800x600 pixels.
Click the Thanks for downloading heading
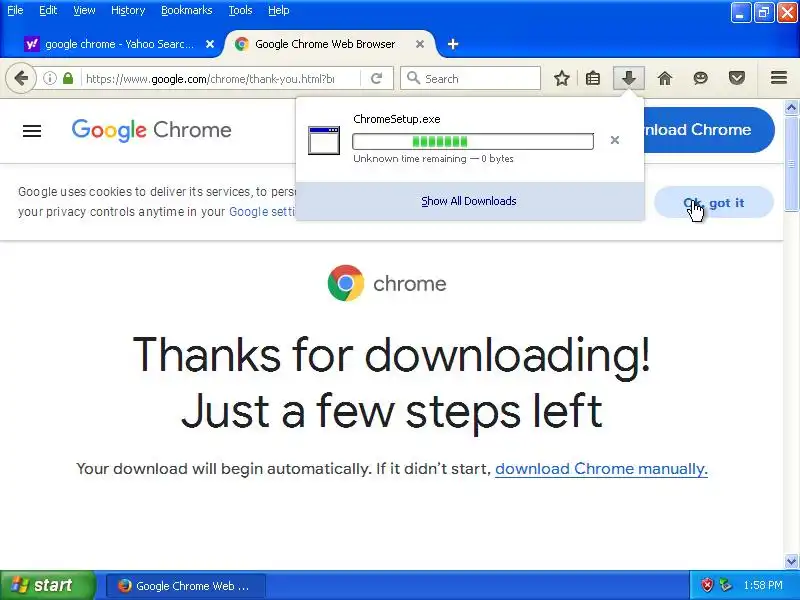[392, 382]
